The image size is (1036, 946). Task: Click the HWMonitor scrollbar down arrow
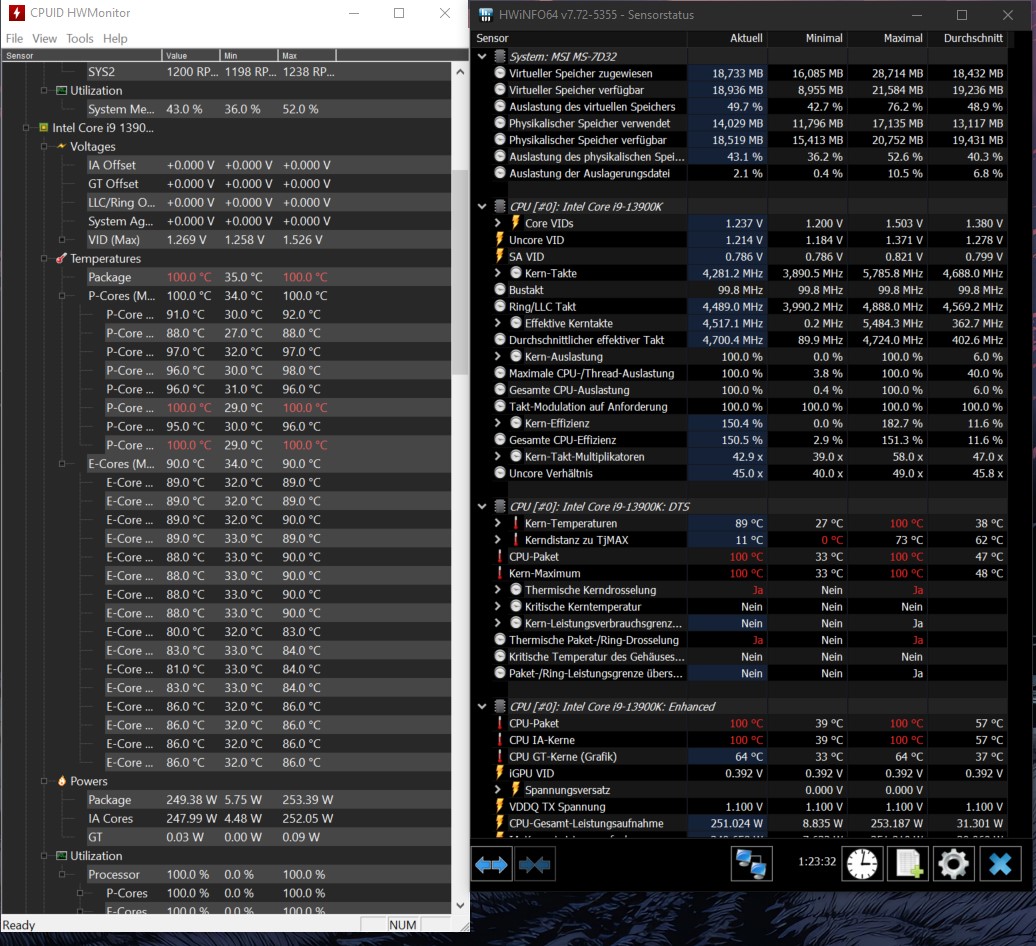tap(460, 905)
